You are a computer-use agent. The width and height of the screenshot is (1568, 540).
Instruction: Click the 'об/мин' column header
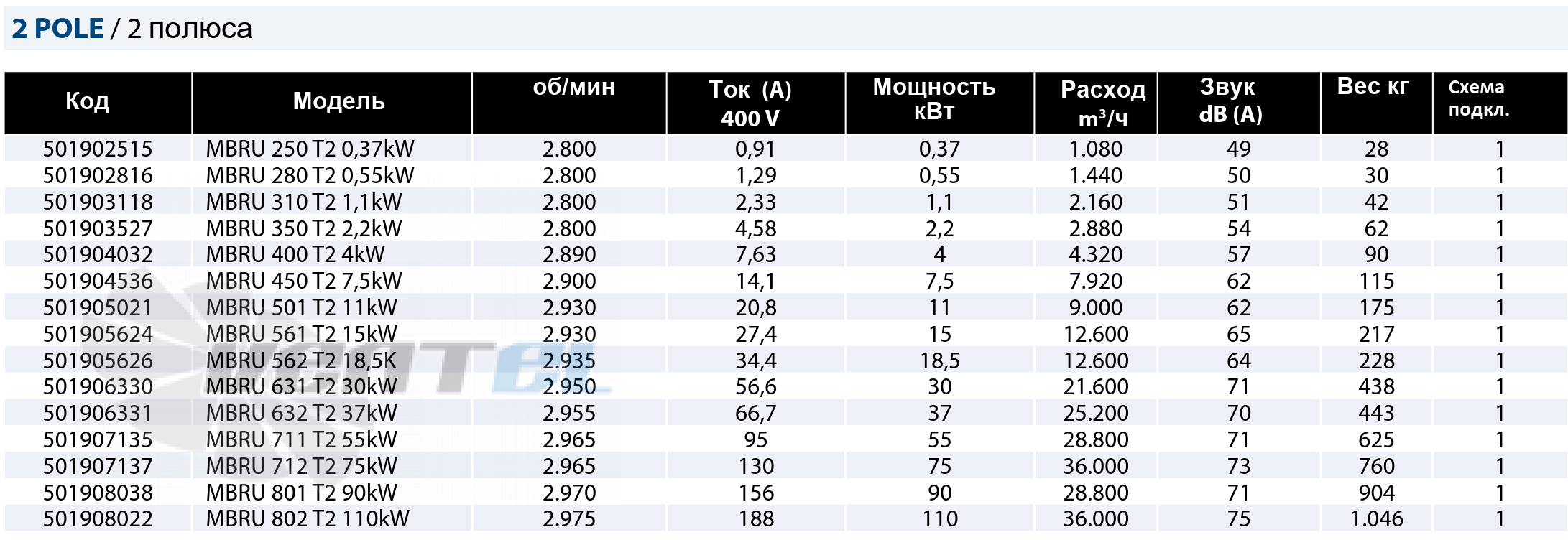[573, 87]
